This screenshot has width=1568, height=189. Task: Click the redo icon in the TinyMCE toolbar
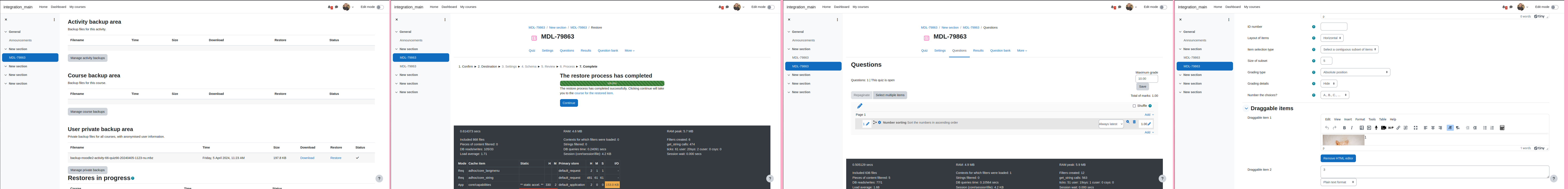tap(1335, 128)
